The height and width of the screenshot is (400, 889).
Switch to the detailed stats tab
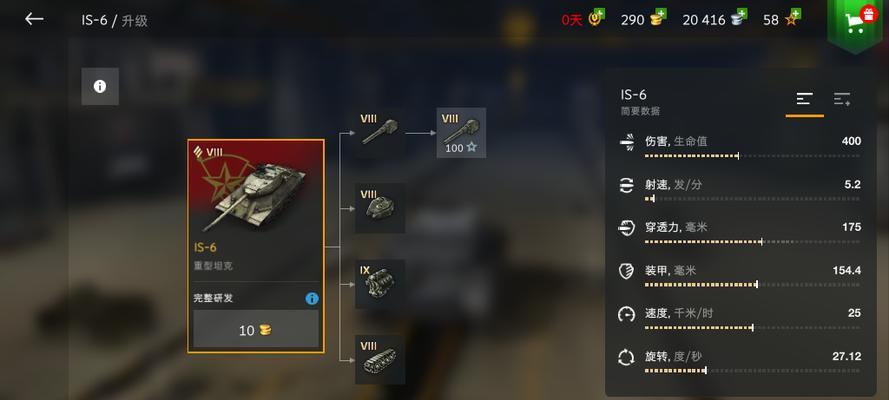coord(842,100)
